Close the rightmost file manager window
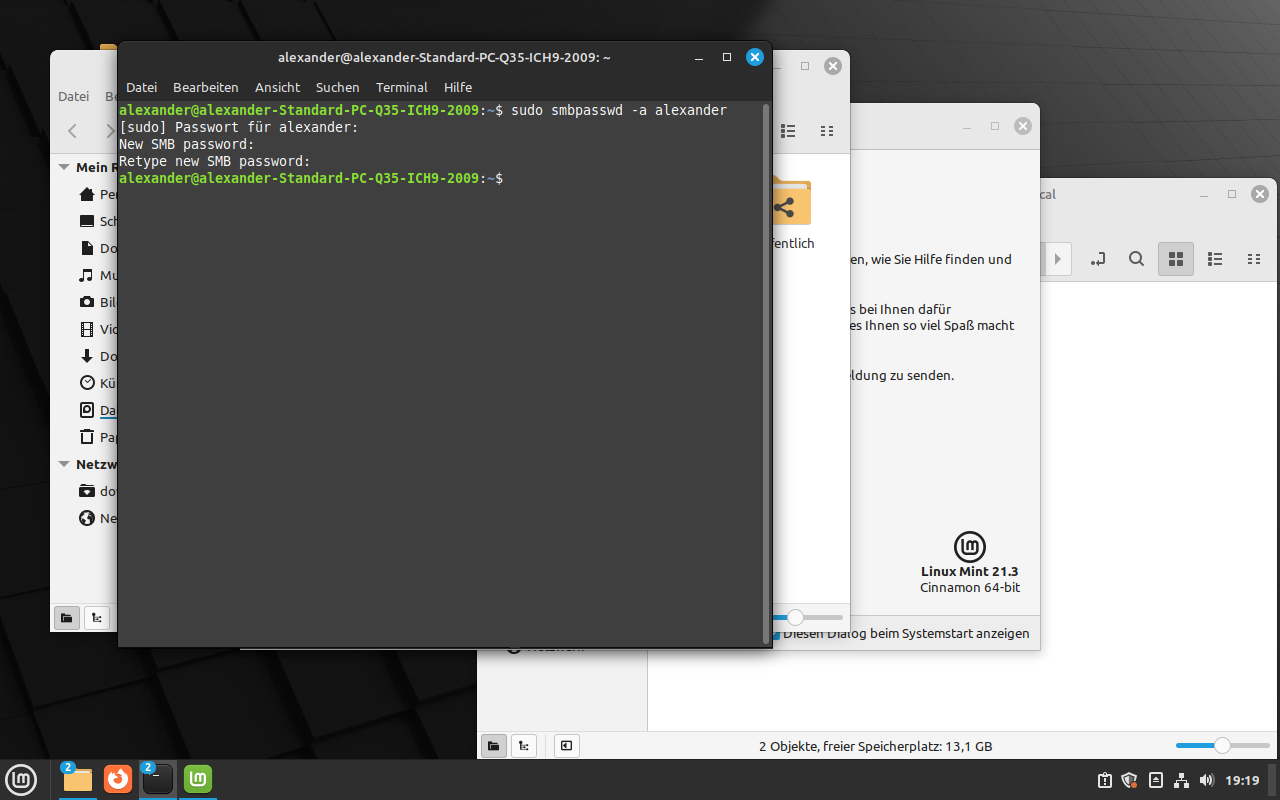 [x=1260, y=194]
